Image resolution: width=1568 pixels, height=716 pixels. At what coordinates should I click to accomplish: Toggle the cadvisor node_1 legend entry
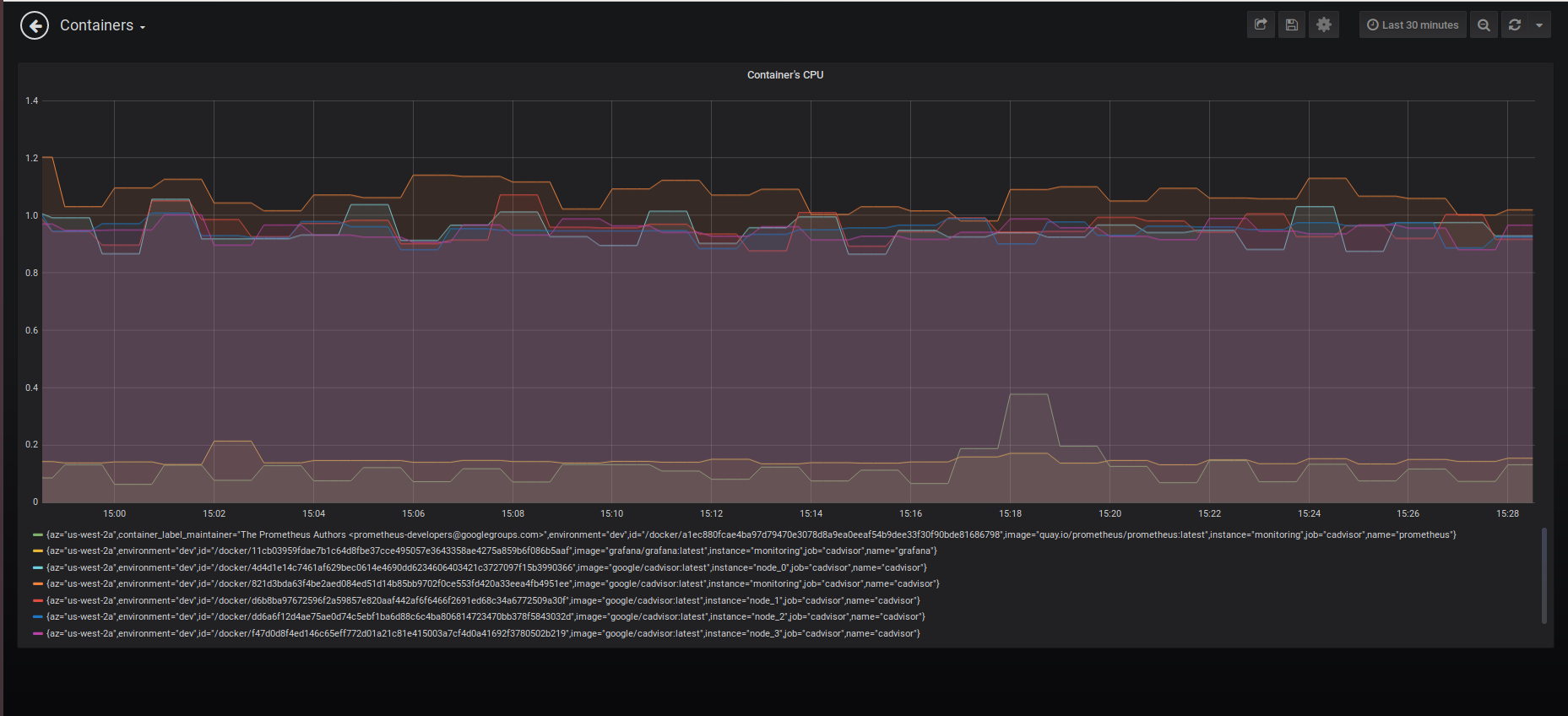[483, 600]
